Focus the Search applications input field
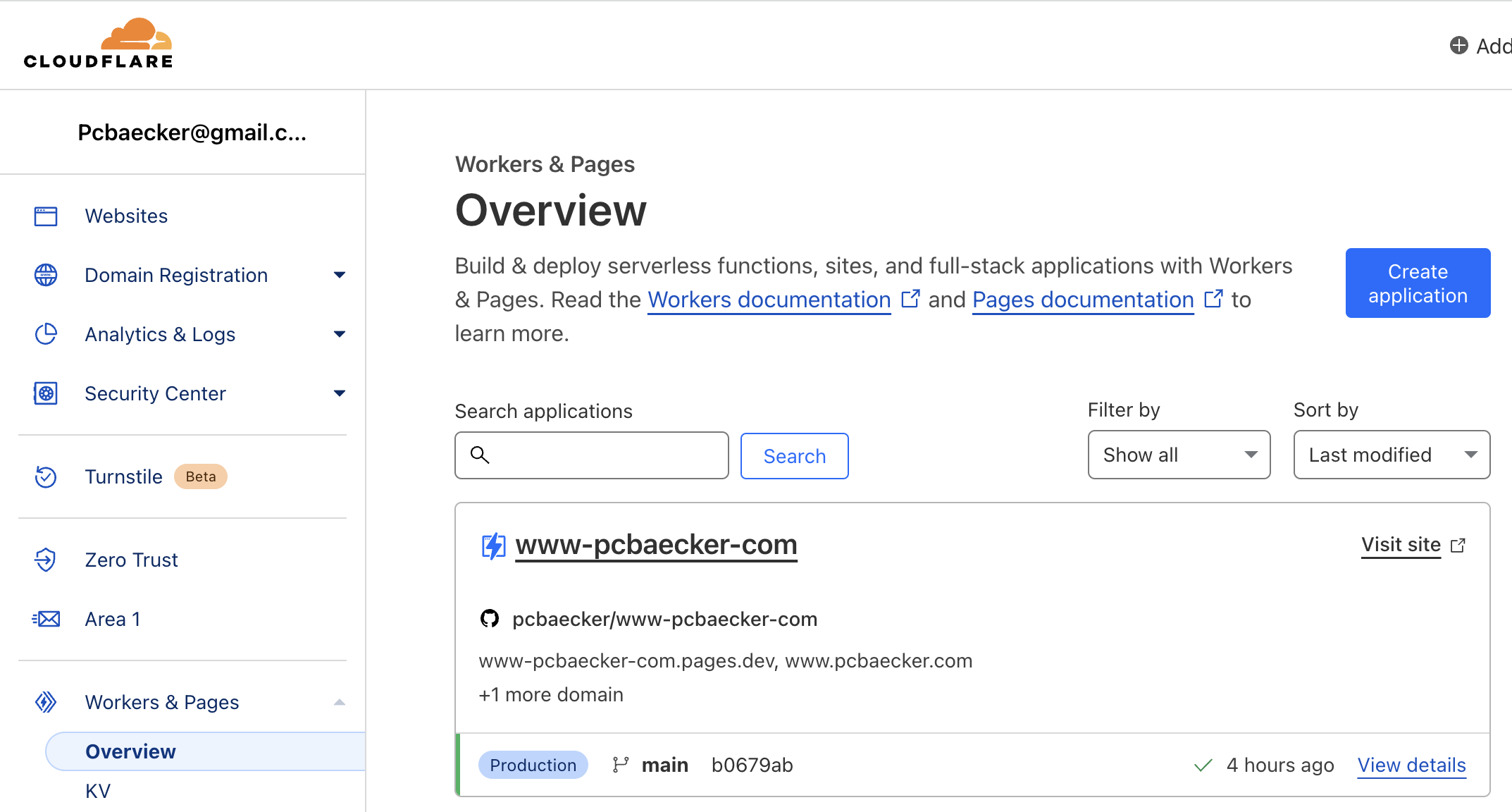Image resolution: width=1512 pixels, height=812 pixels. click(591, 455)
